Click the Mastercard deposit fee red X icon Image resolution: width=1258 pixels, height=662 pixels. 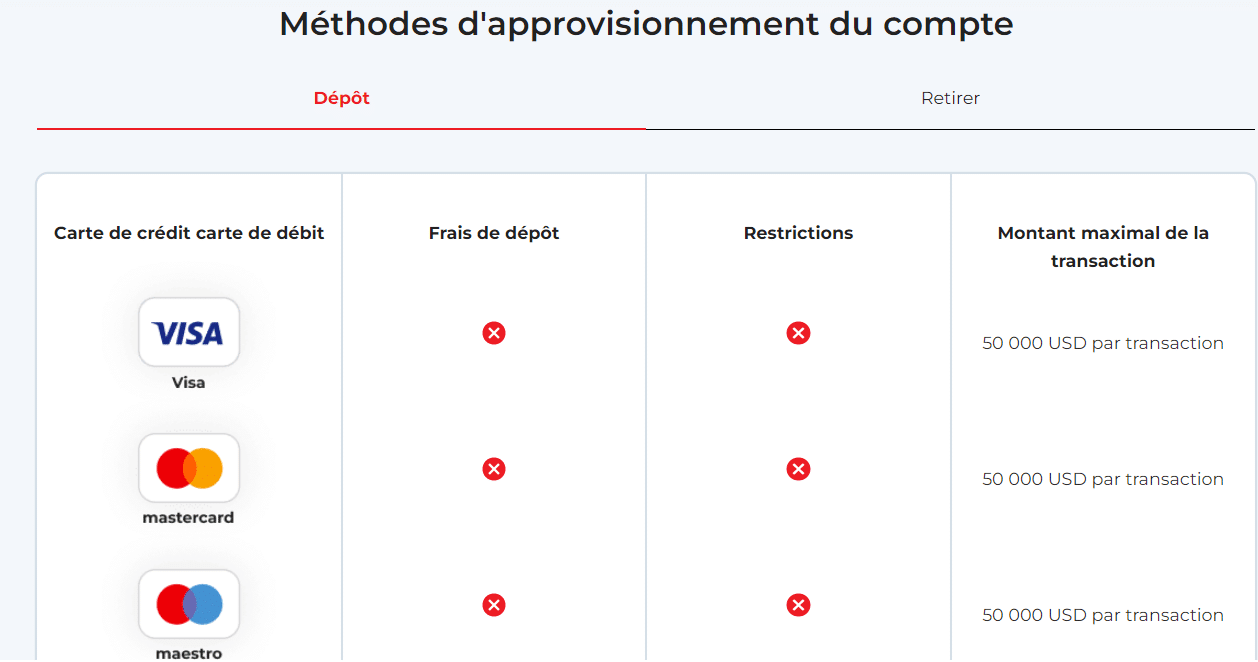point(494,469)
